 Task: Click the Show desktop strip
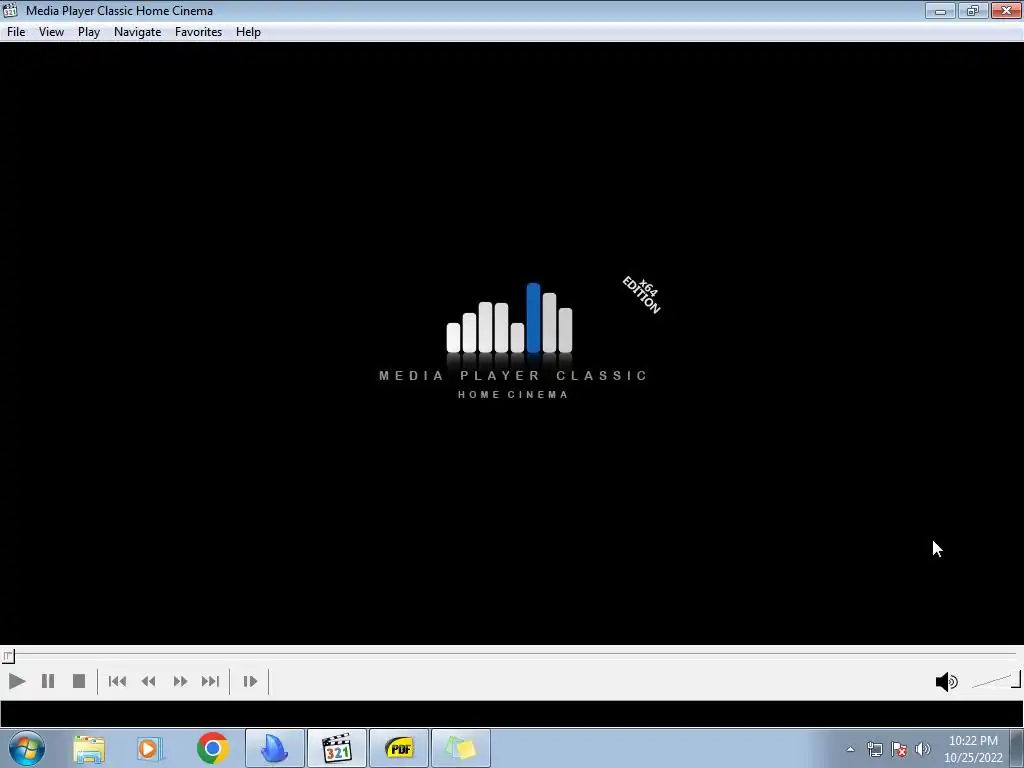1017,748
